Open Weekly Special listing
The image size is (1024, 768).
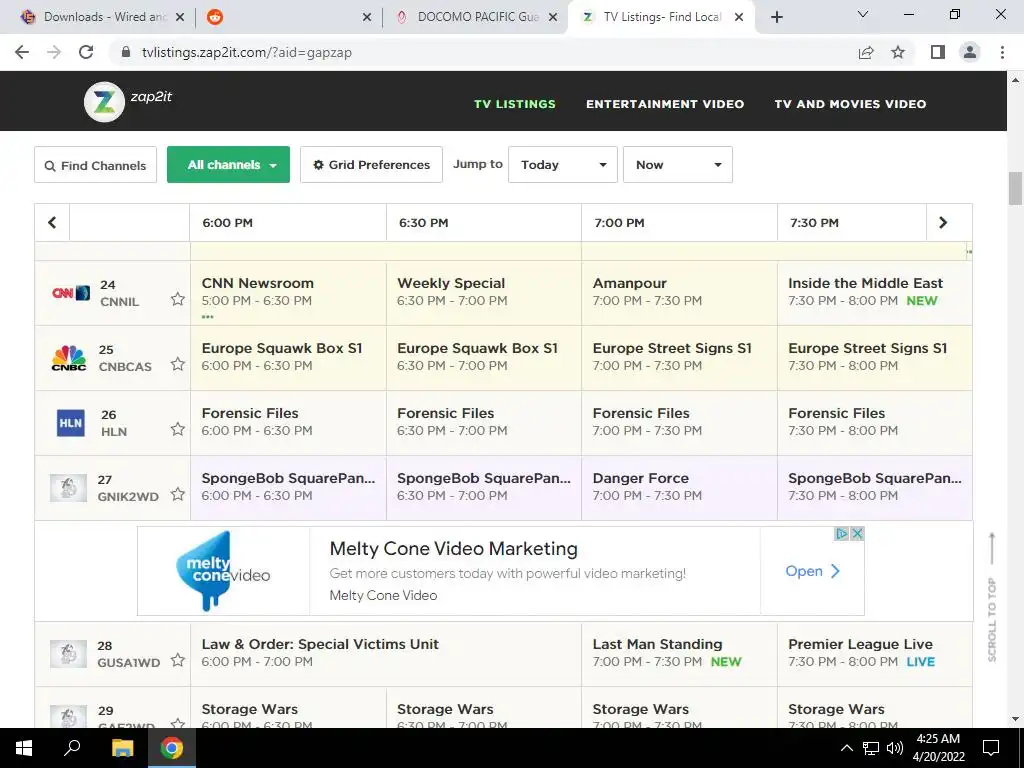coord(484,293)
